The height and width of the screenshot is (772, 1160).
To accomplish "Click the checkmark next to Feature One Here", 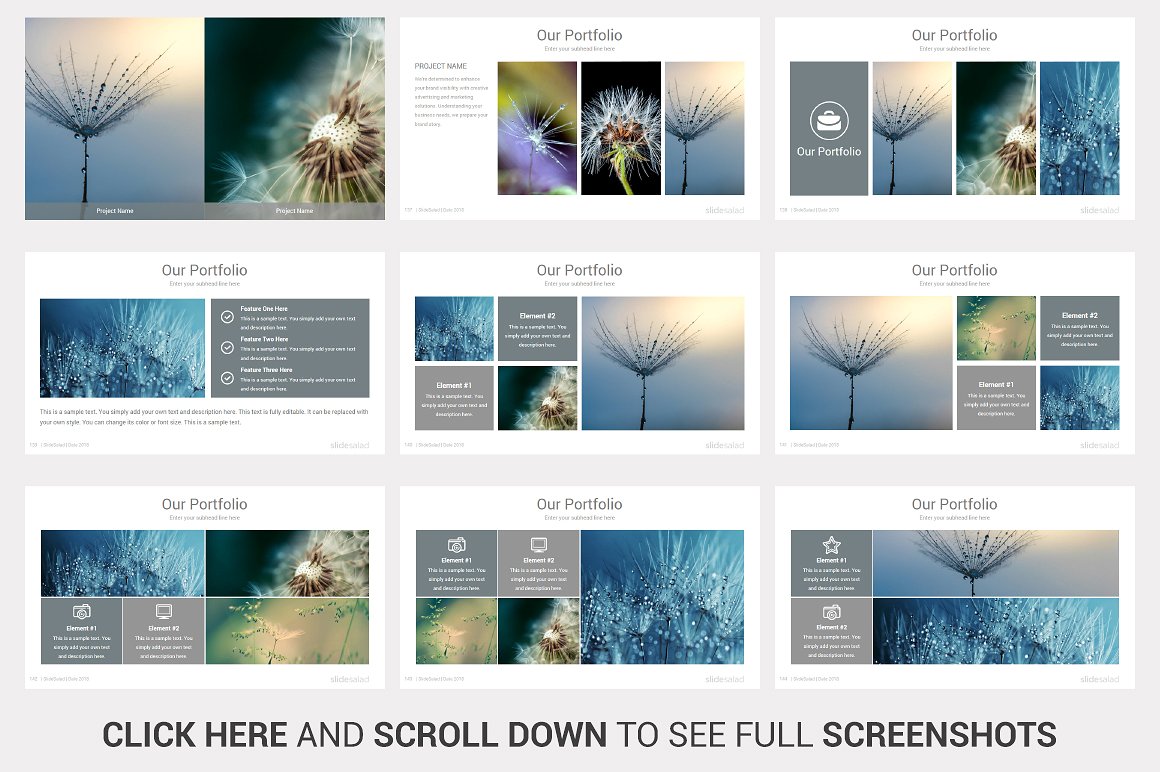I will [x=227, y=316].
